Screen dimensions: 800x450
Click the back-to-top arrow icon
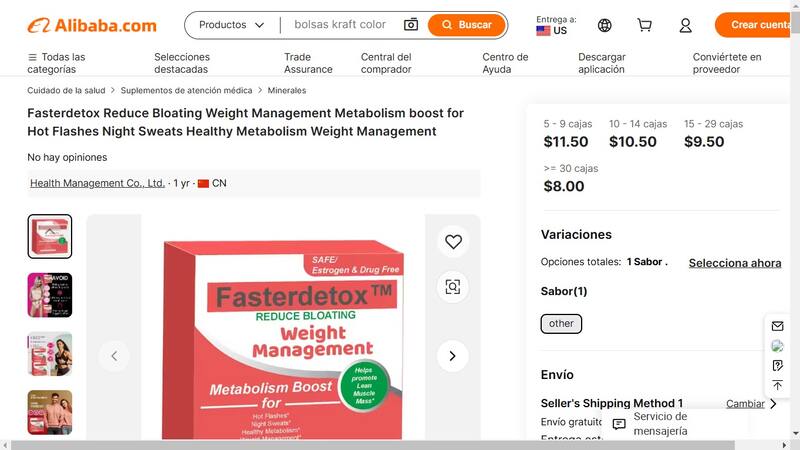(x=778, y=385)
